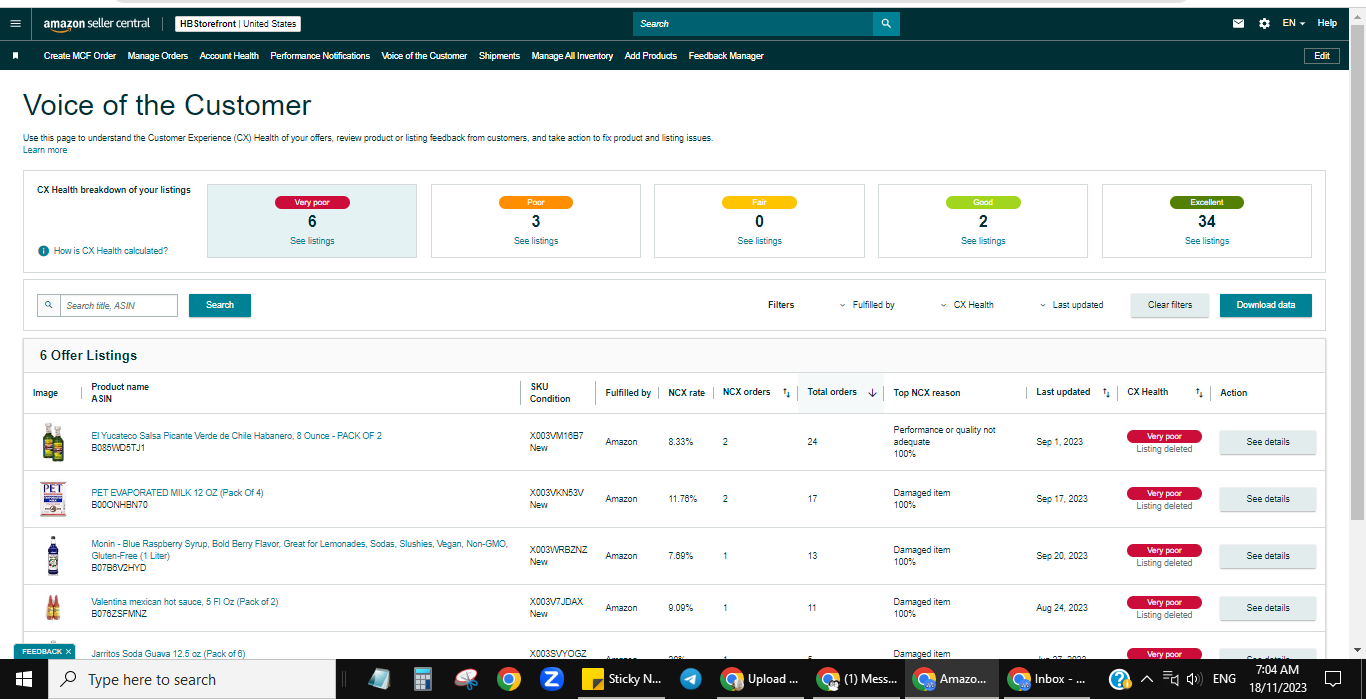Click the El Yucateco product thumbnail
1366x699 pixels.
[x=53, y=442]
